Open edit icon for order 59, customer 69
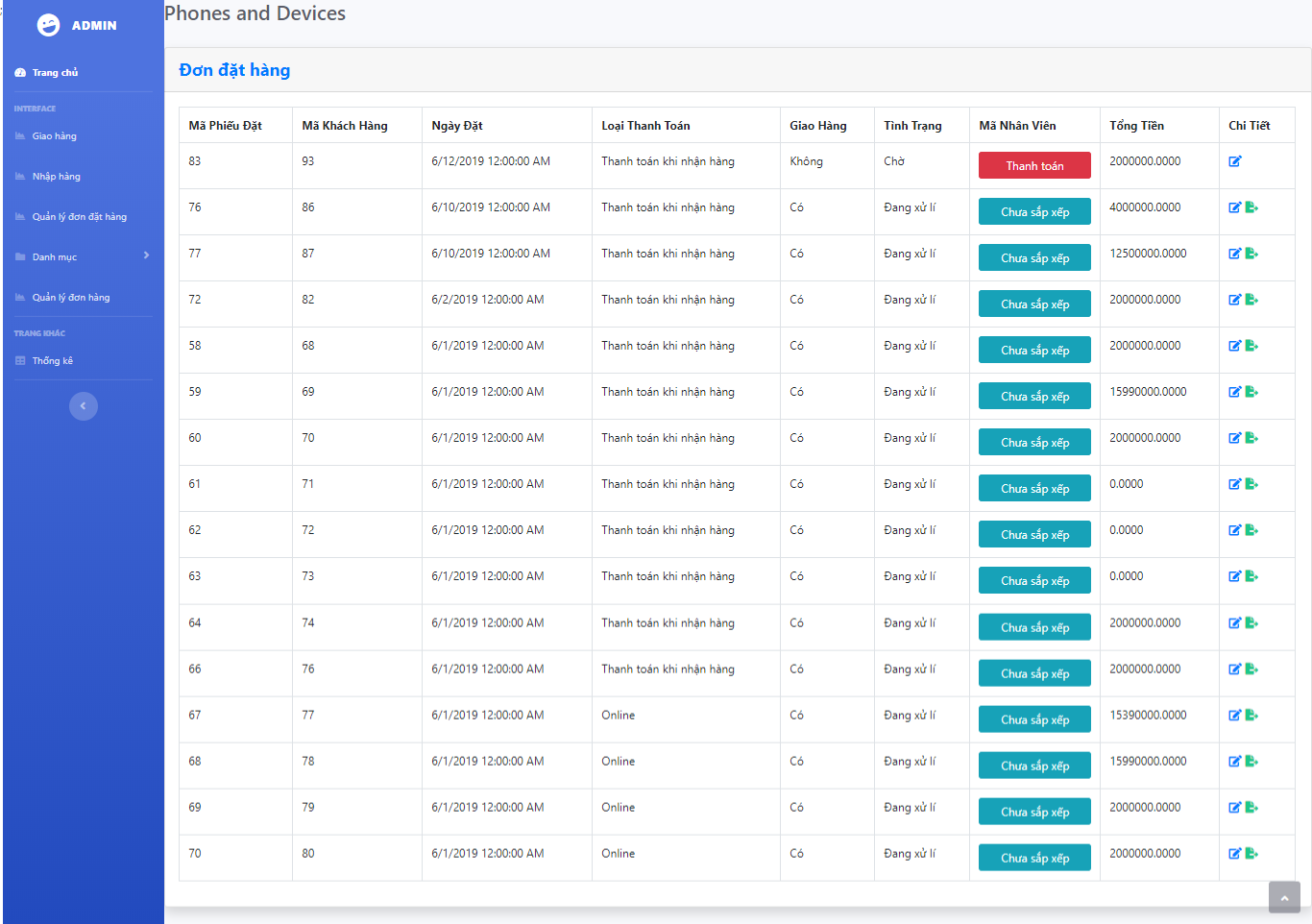 1235,392
